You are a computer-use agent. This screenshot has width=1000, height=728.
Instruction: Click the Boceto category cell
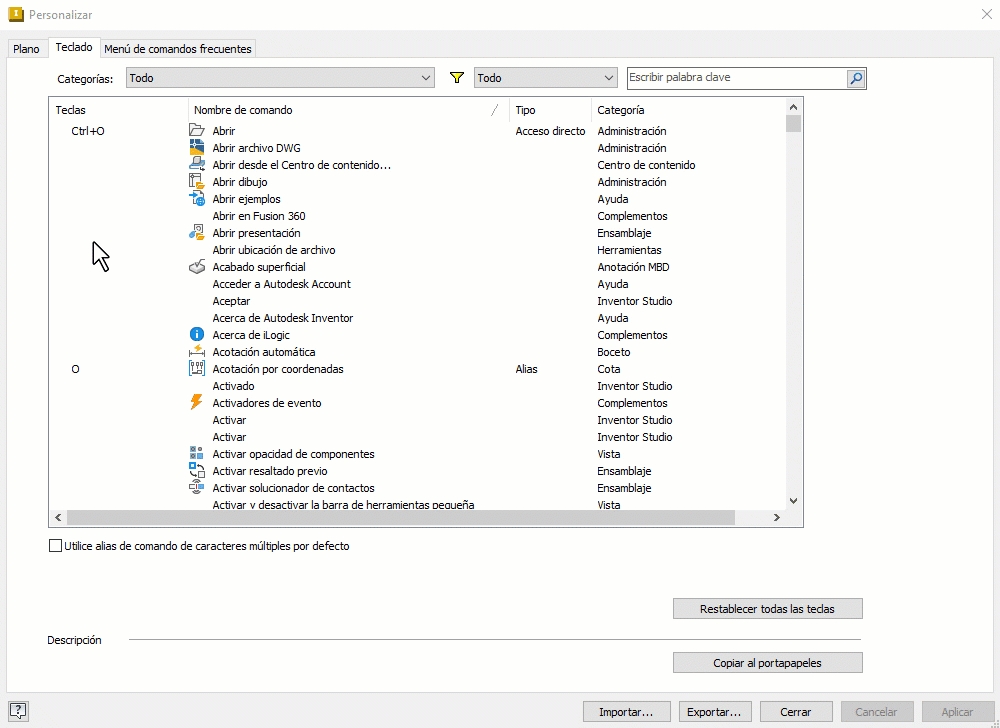pos(614,352)
